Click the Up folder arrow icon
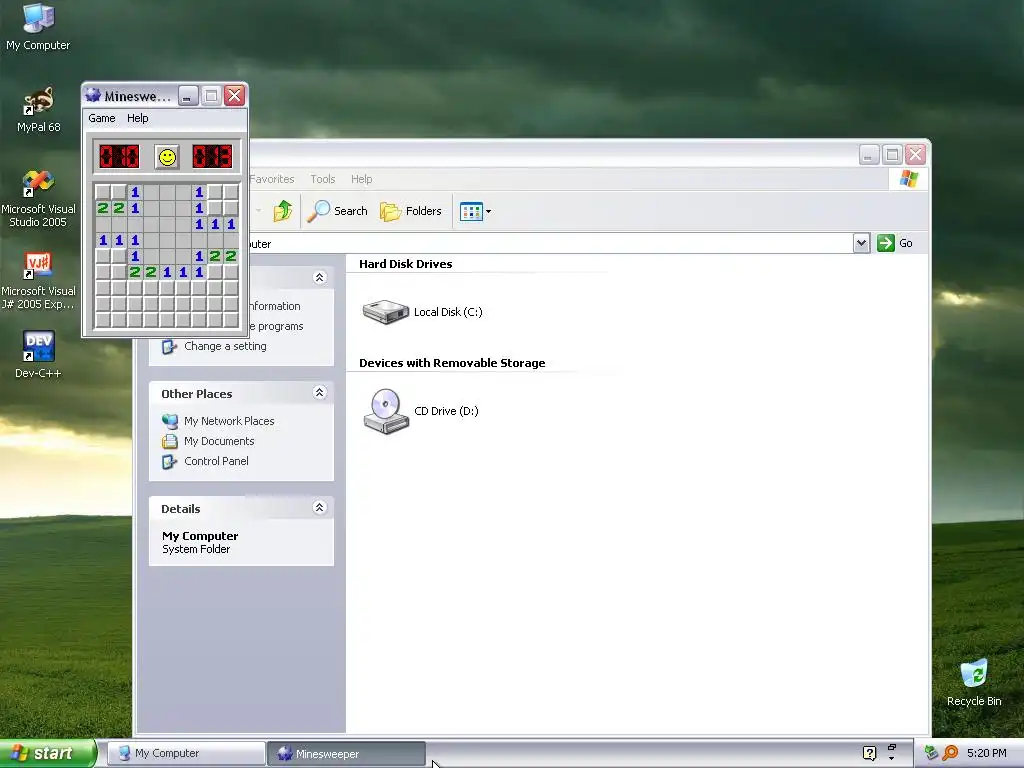This screenshot has height=768, width=1024. click(x=283, y=211)
